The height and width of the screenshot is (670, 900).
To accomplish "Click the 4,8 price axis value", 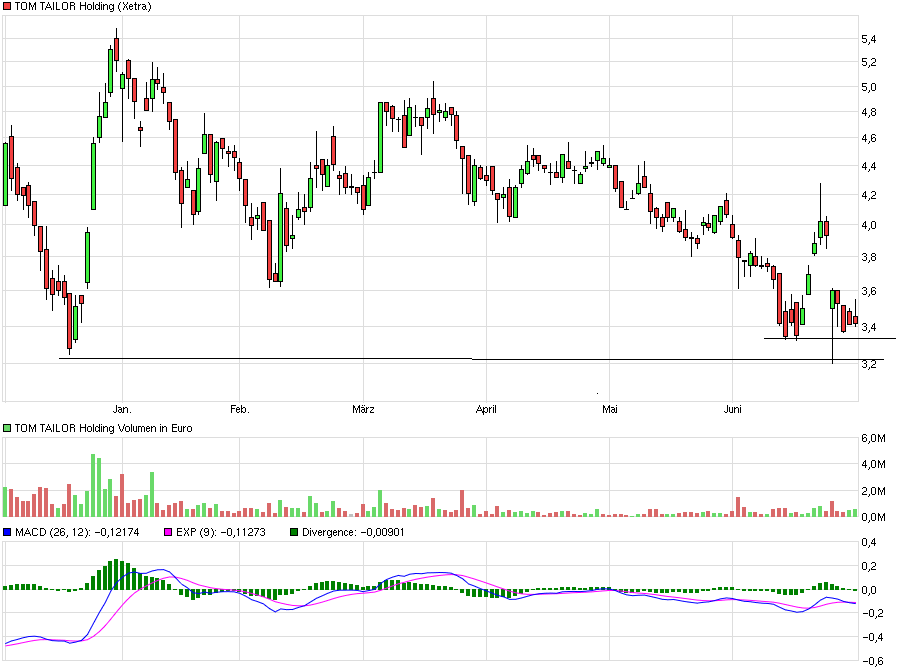I will pyautogui.click(x=868, y=112).
